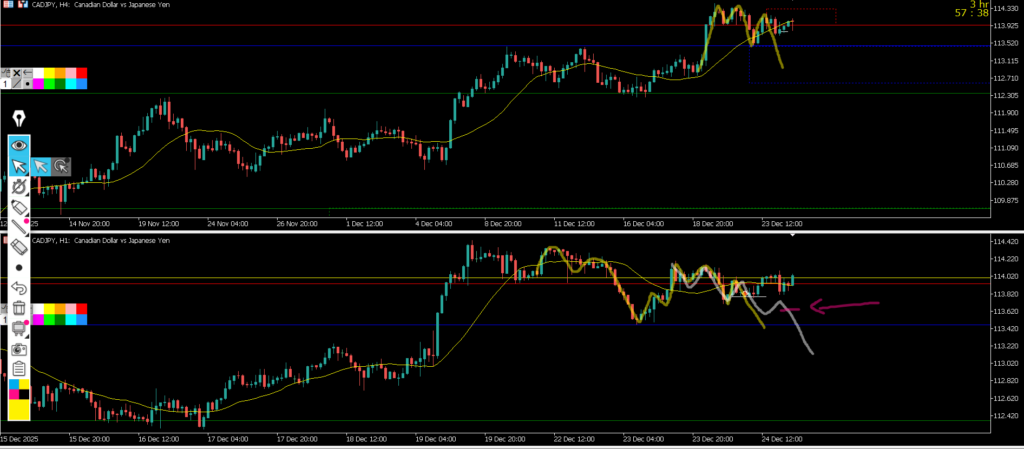Pick dark green in the H1 chart palette
This screenshot has height=449, width=1024.
(60, 320)
